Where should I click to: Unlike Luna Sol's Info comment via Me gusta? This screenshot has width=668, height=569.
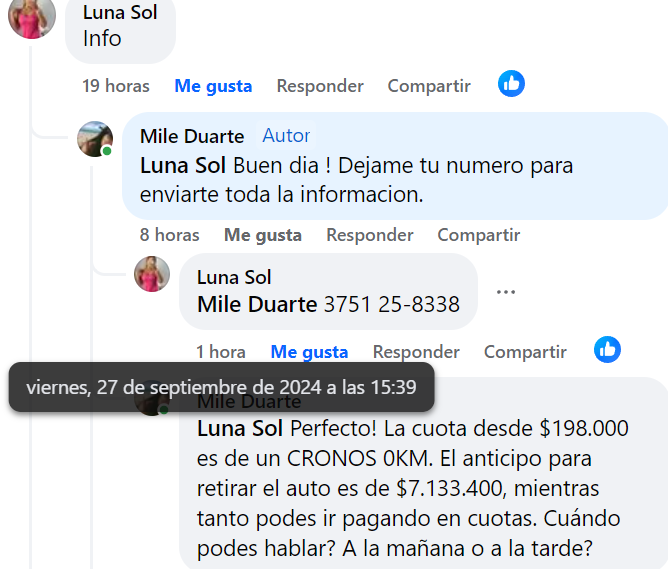click(213, 86)
